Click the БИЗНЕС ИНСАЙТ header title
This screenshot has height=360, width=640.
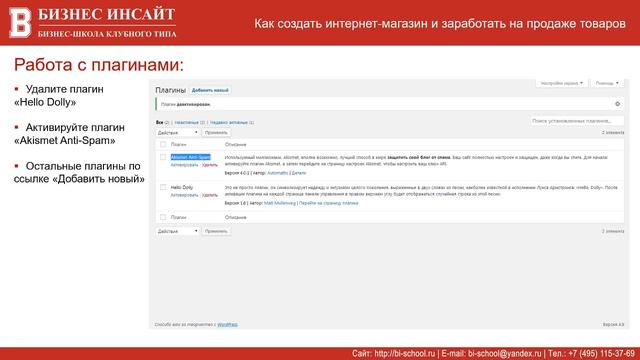click(107, 14)
